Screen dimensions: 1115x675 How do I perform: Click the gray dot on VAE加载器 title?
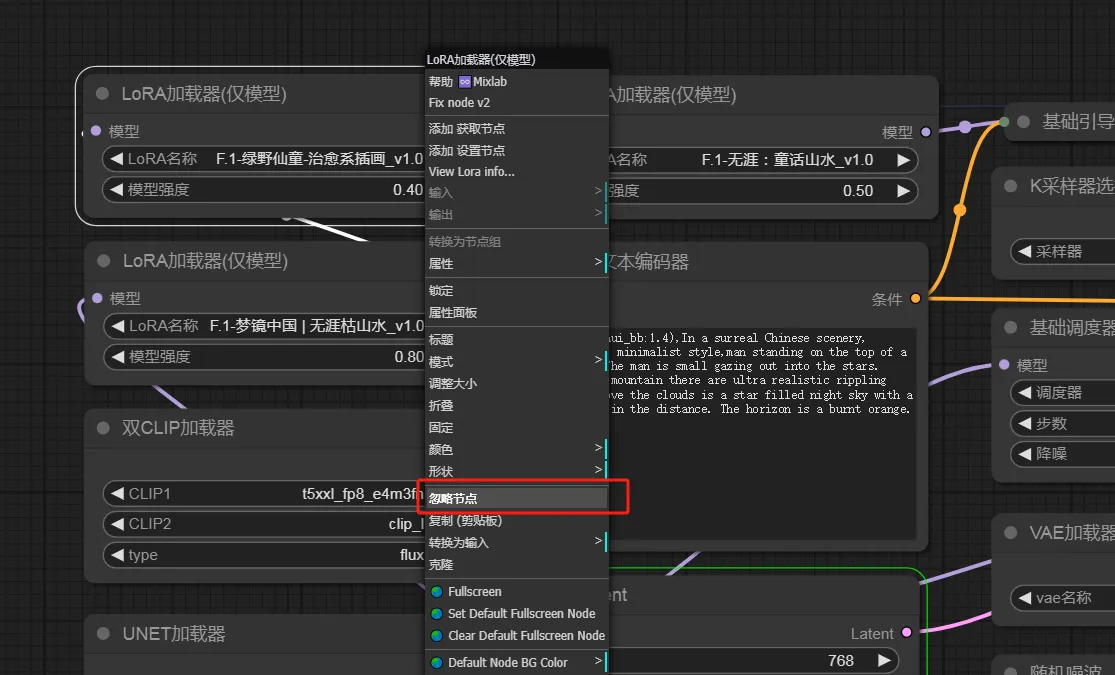(1010, 534)
